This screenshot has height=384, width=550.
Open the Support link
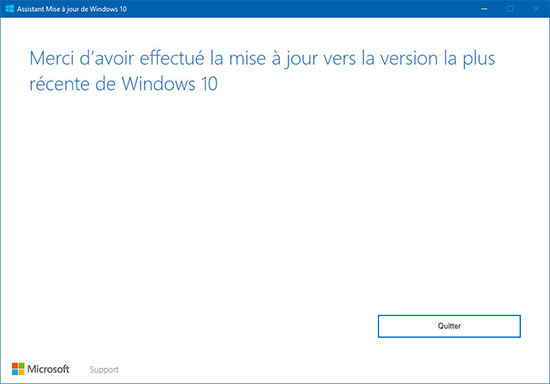pos(104,370)
